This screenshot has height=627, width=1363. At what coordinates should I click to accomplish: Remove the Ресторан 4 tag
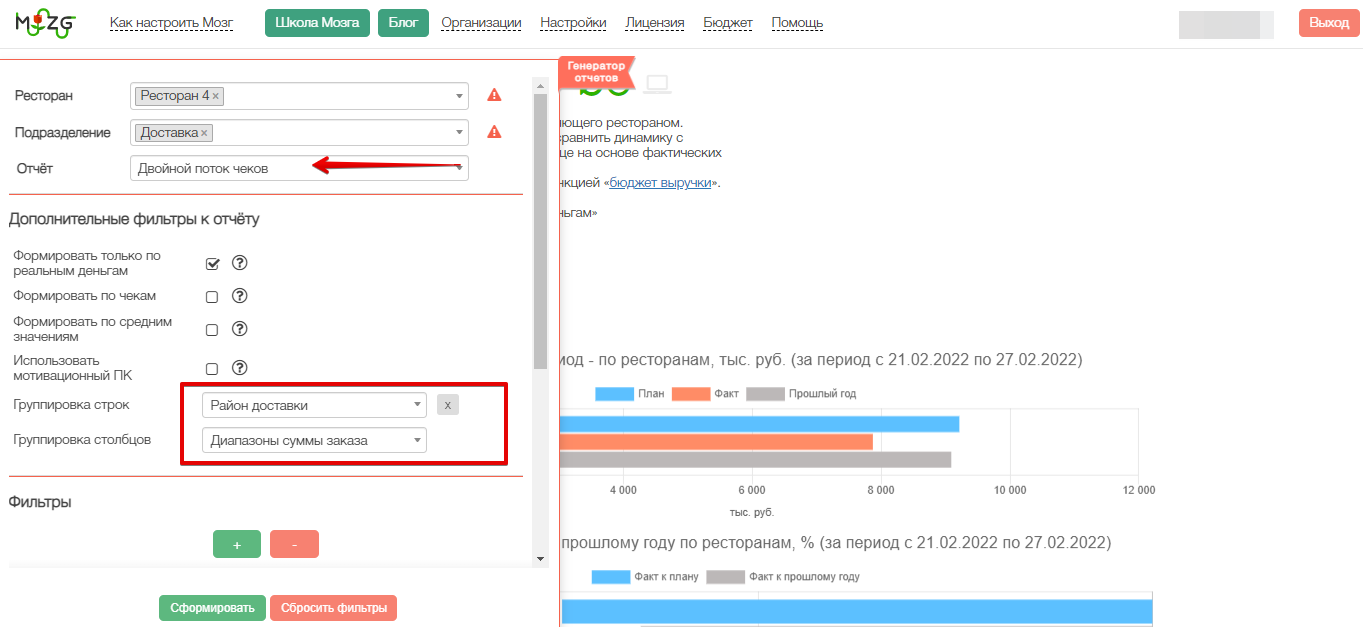[216, 96]
